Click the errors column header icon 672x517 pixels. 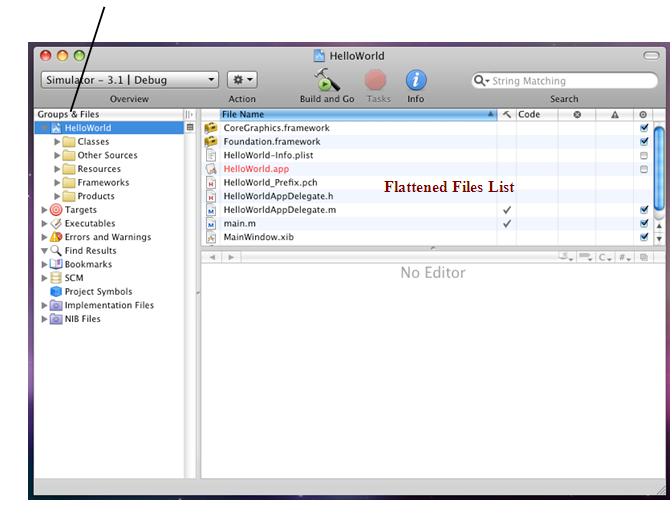[x=577, y=114]
